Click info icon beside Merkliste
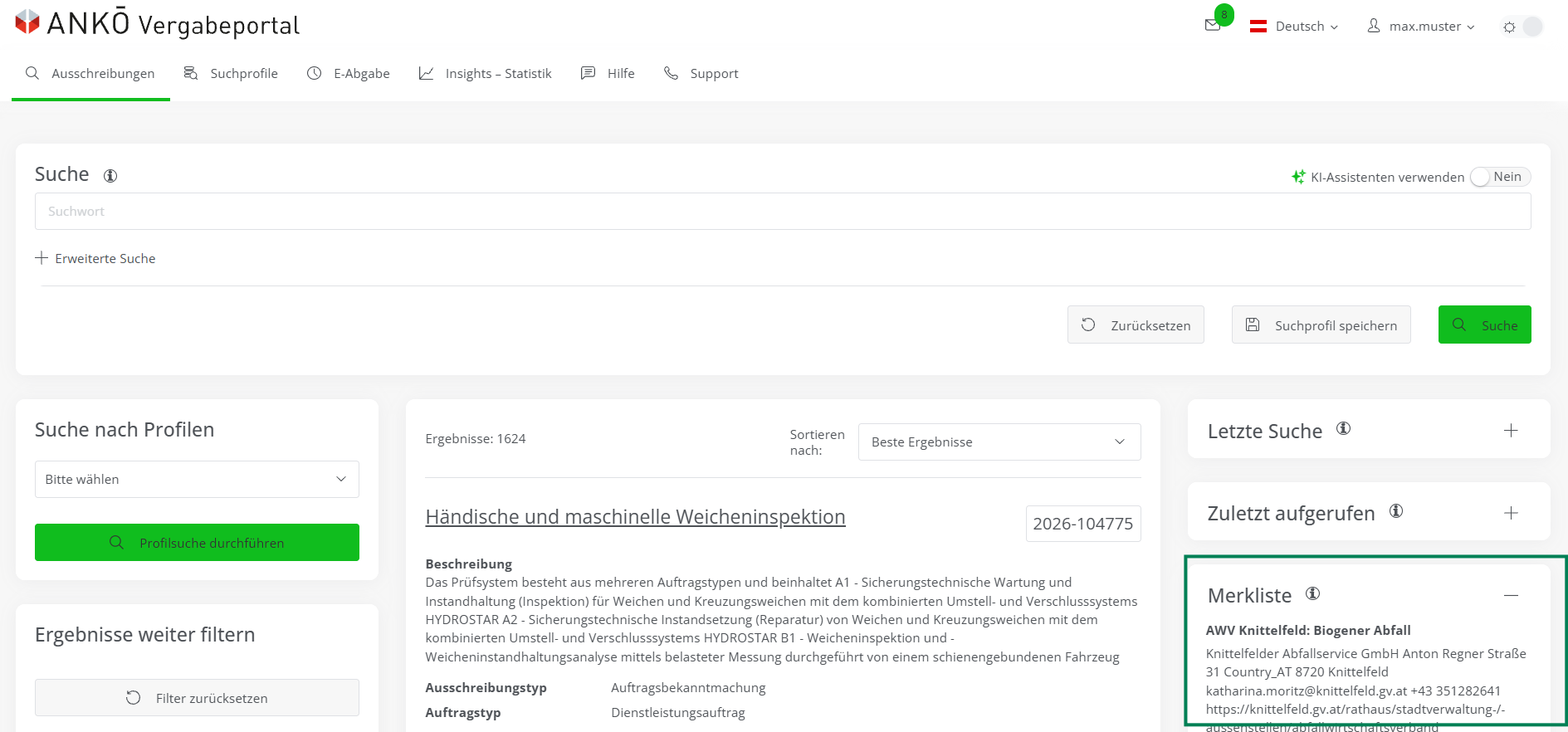This screenshot has height=732, width=1568. pos(1312,593)
